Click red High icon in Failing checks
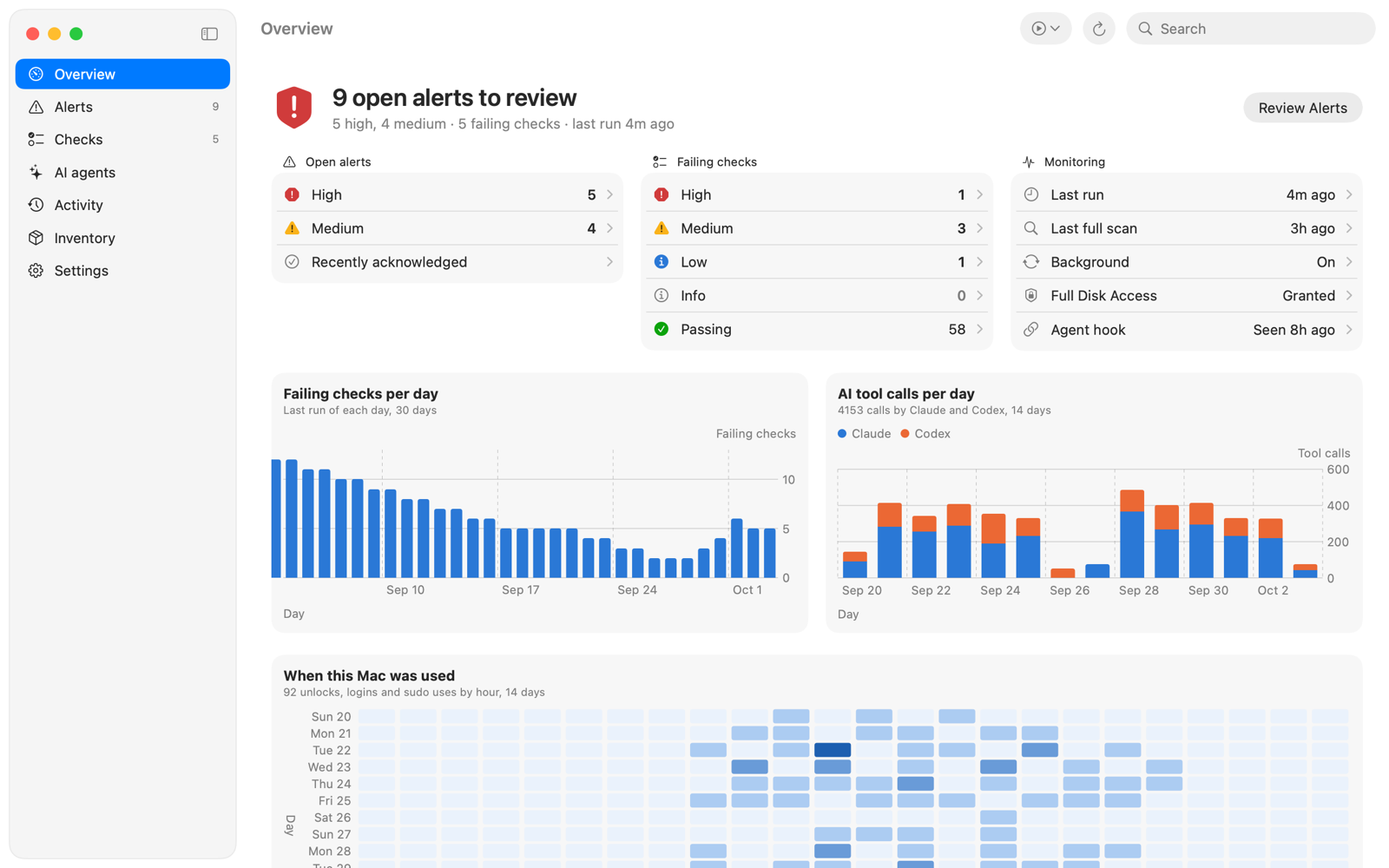This screenshot has width=1389, height=868. coord(662,194)
